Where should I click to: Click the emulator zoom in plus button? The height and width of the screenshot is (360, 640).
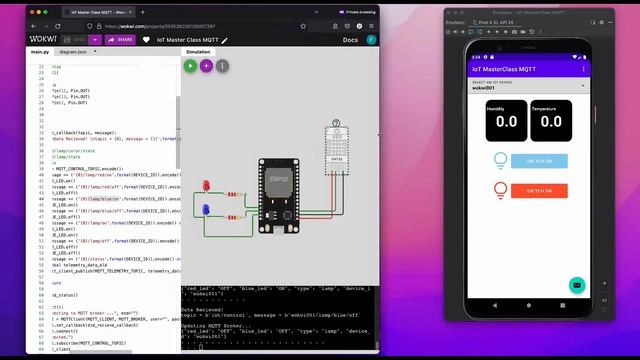(604, 283)
